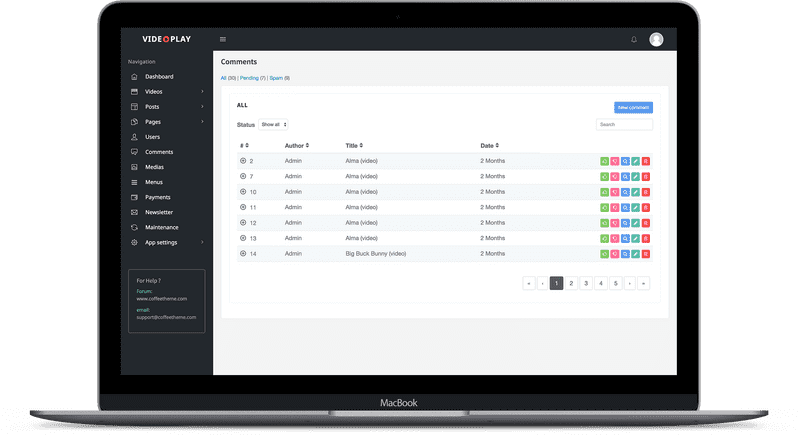The image size is (800, 435).
Task: View comment 7 with blue magnifier icon
Action: point(625,176)
